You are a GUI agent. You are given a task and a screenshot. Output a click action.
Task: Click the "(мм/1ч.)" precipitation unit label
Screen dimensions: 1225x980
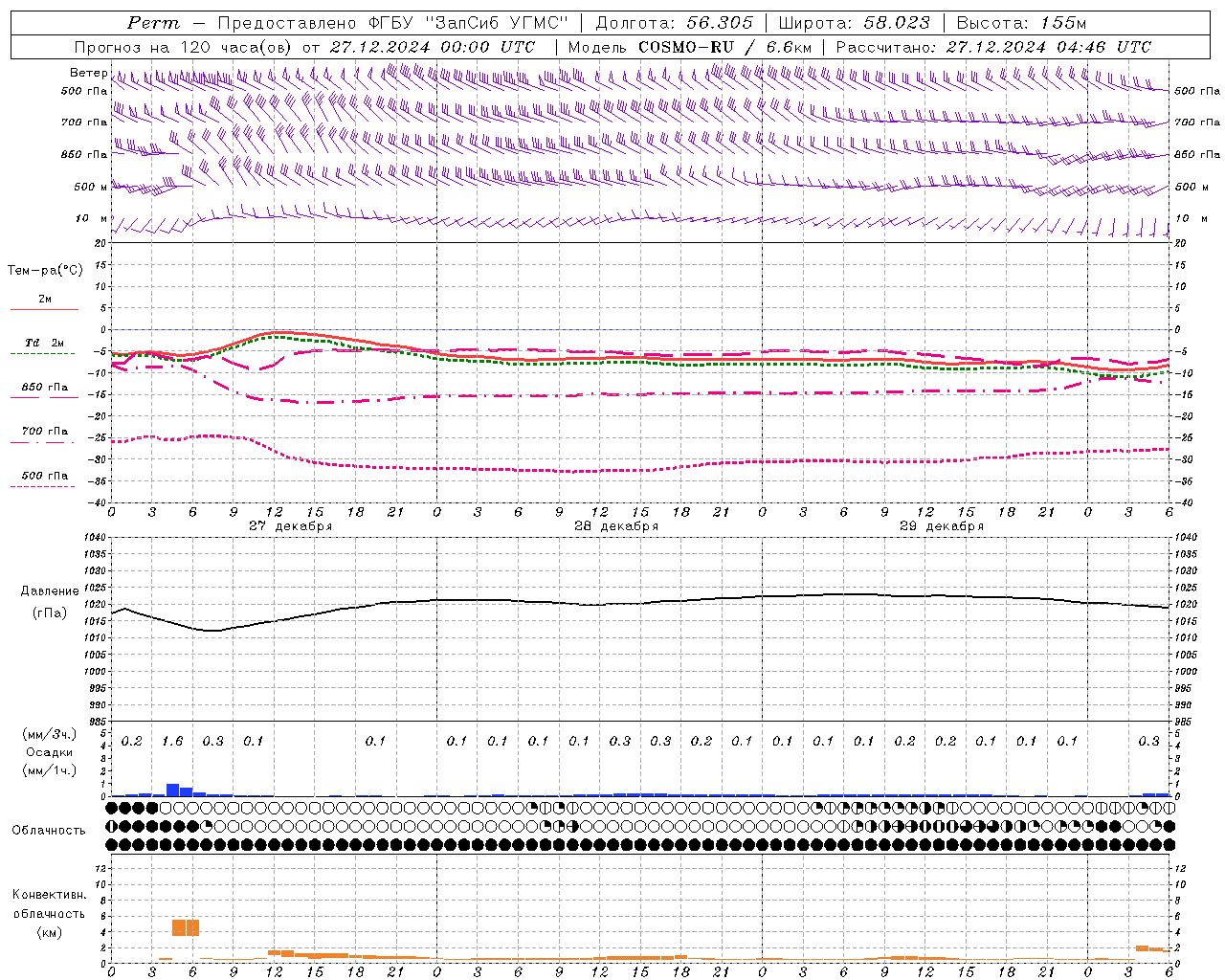pos(48,770)
